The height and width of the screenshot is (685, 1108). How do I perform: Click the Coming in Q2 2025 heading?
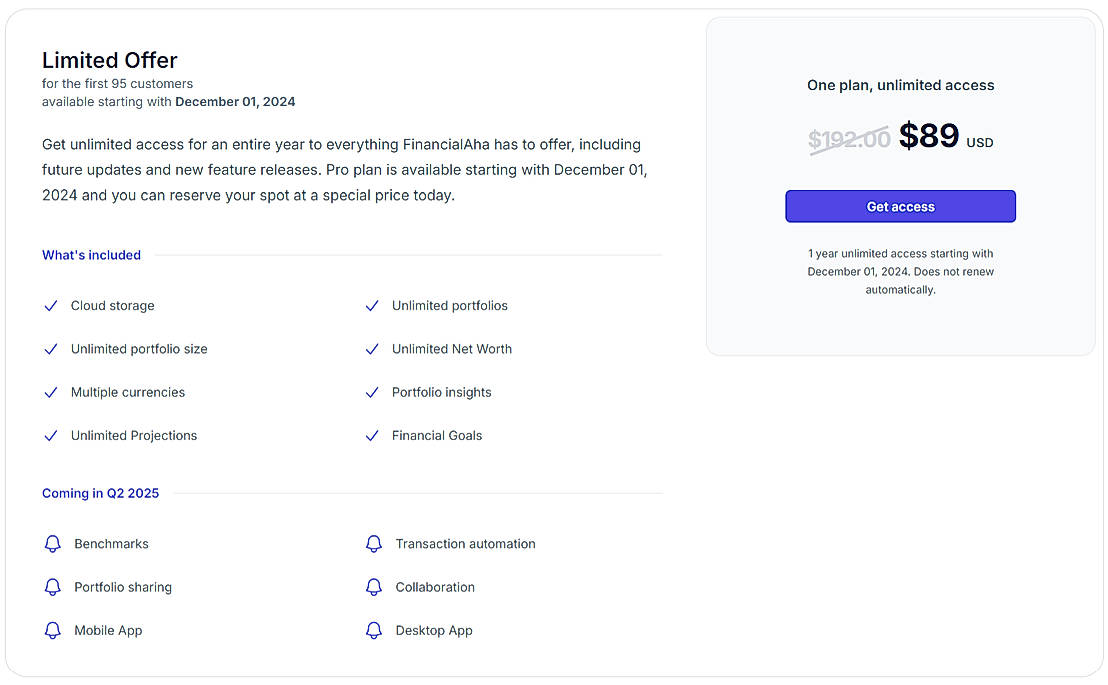pyautogui.click(x=100, y=493)
